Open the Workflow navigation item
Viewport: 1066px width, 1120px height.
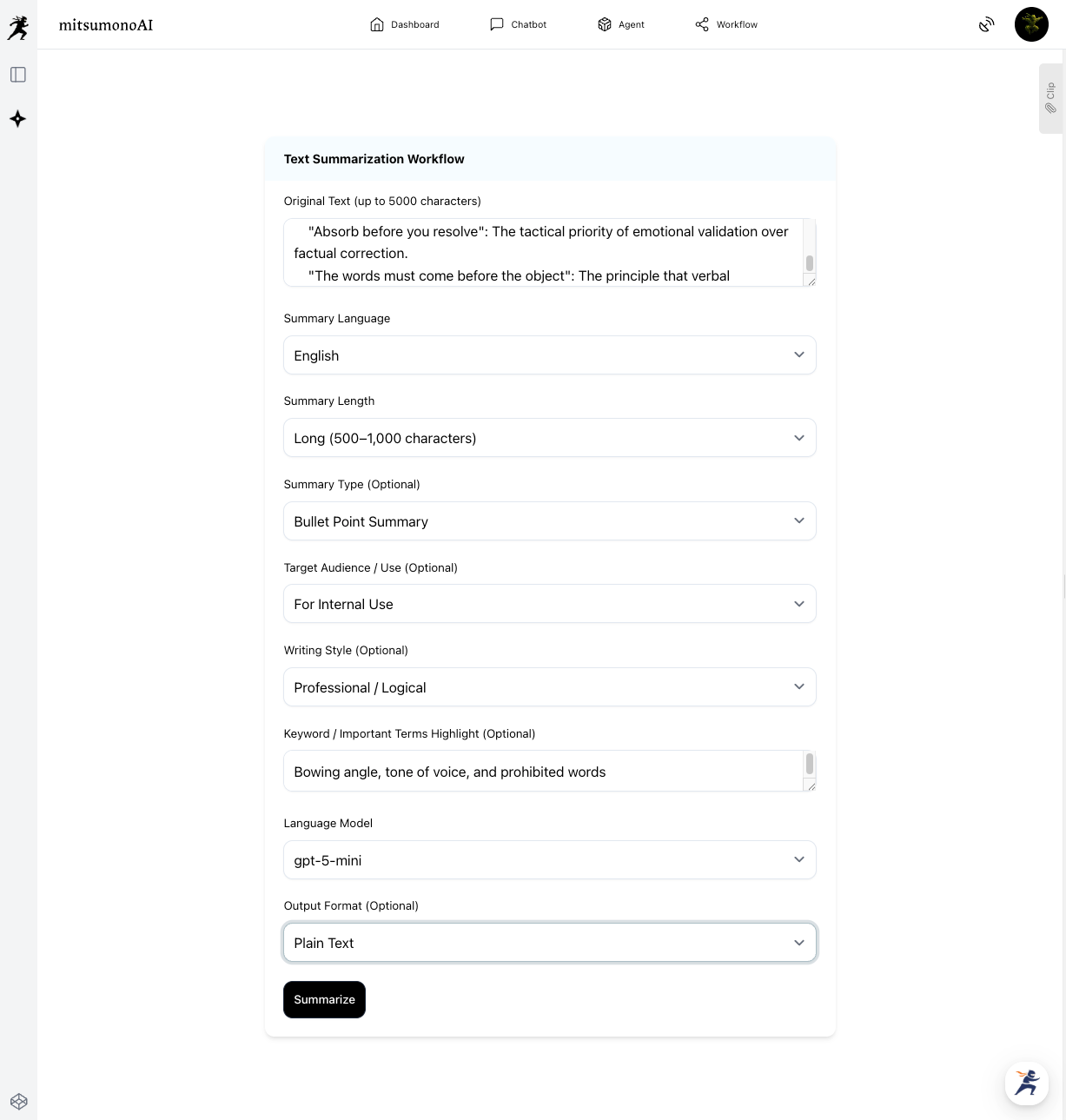click(726, 24)
